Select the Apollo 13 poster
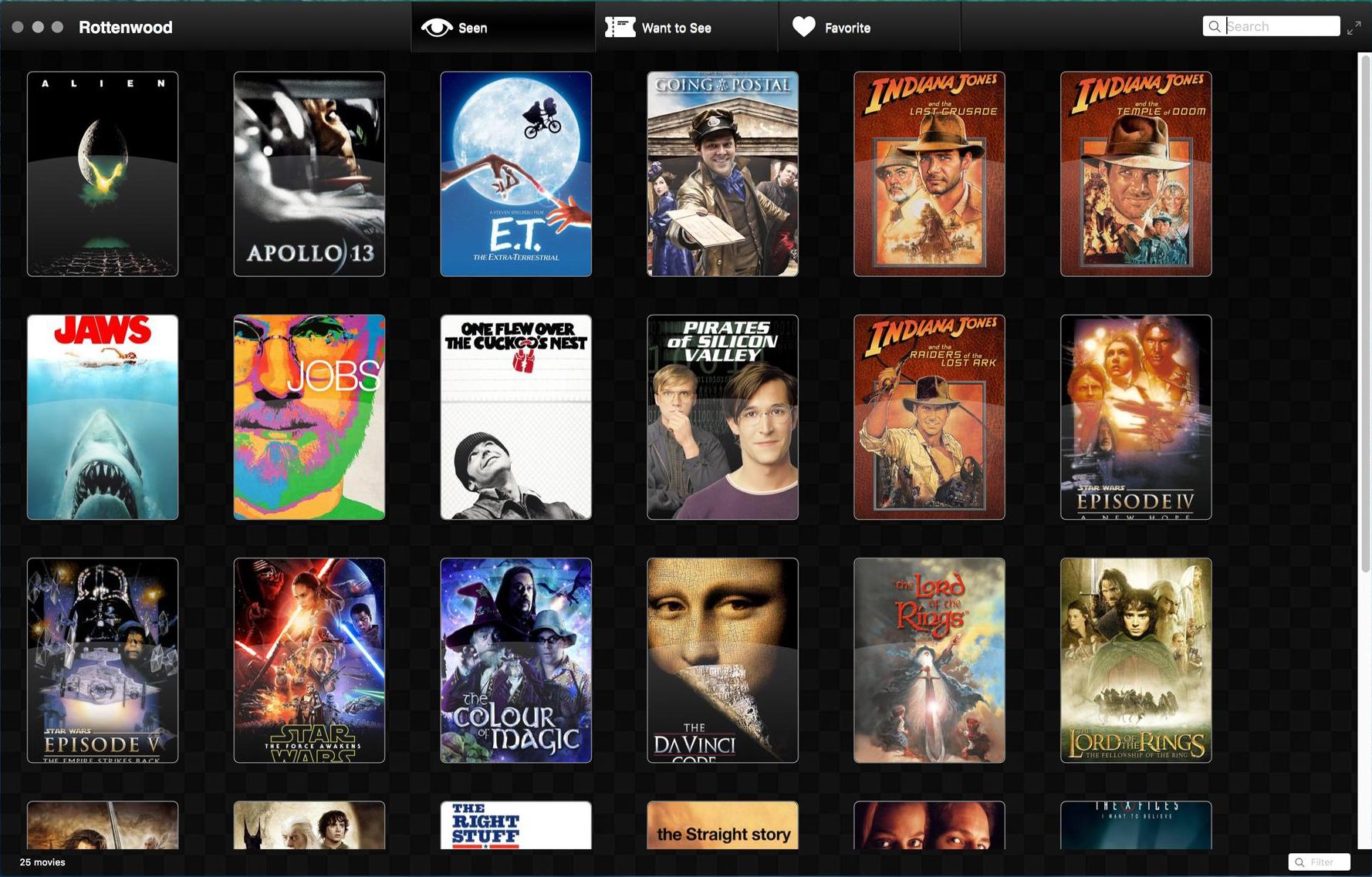This screenshot has width=1372, height=877. [x=309, y=174]
